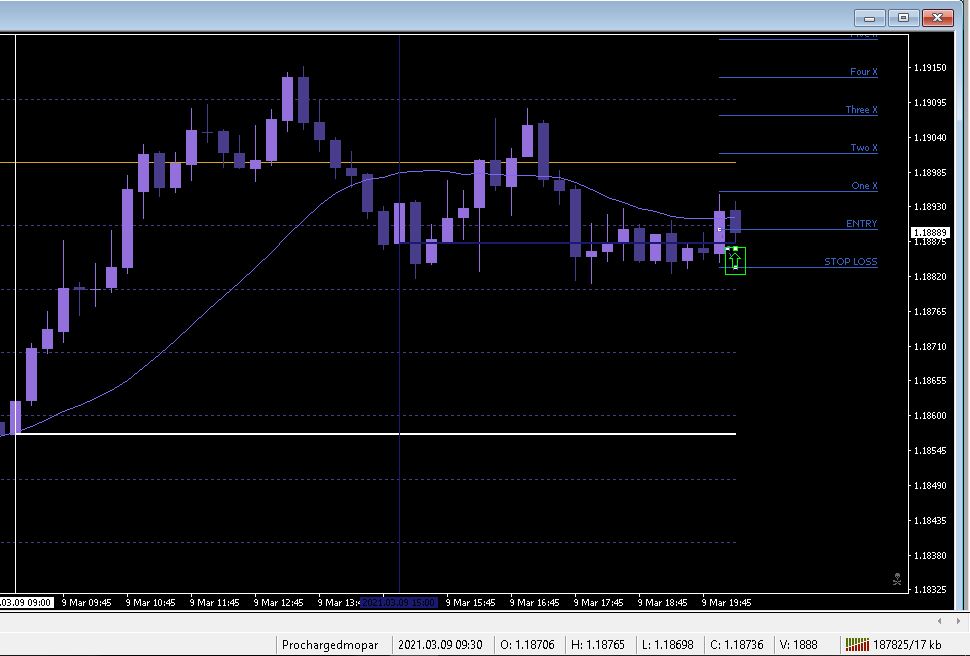Select the ENTRY line label
Screen dimensions: 970x656
tap(860, 223)
